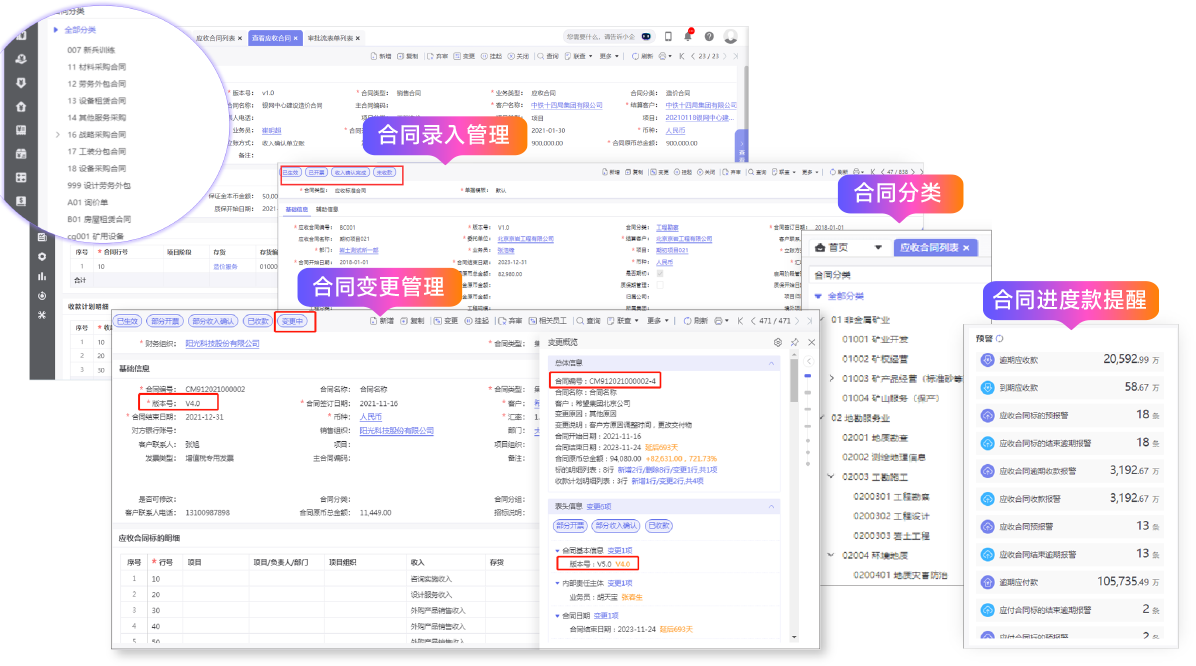Open settings gear in the 变更概览 panel
Viewport: 1196px width, 666px height.
778,342
